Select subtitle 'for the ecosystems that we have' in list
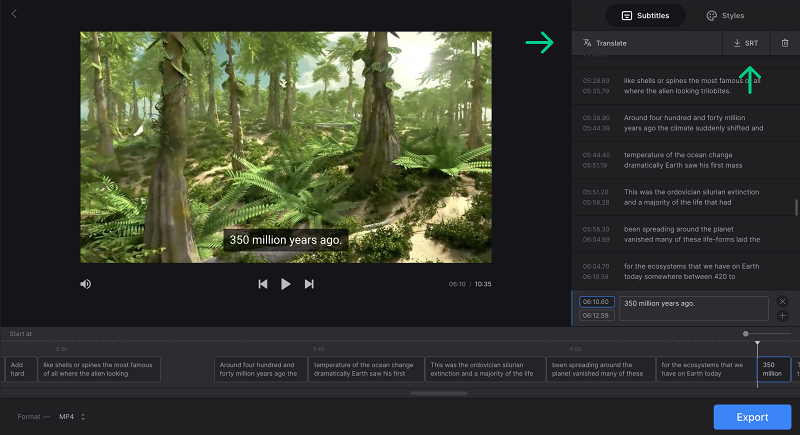 [684, 271]
